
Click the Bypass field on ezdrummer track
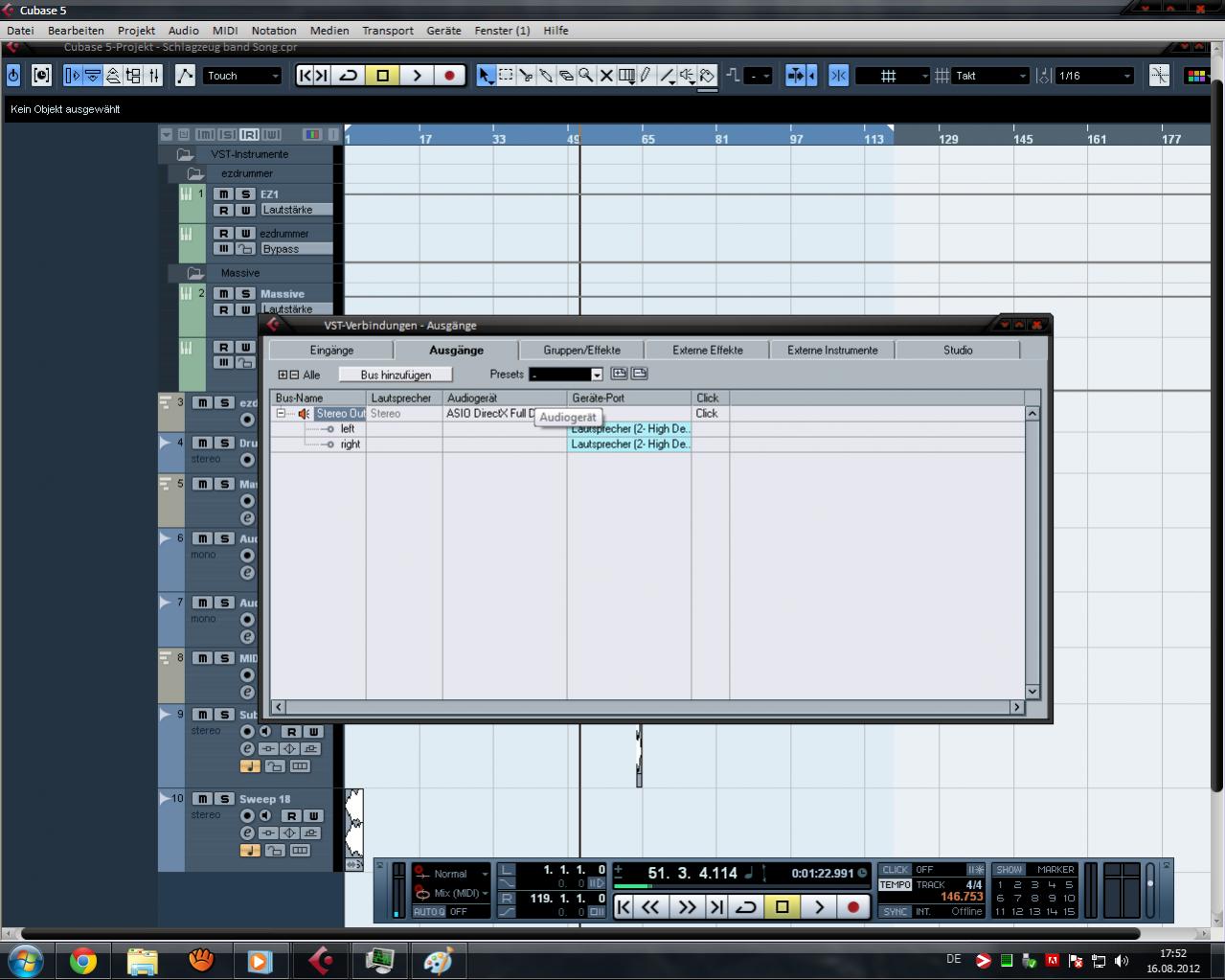click(x=297, y=249)
